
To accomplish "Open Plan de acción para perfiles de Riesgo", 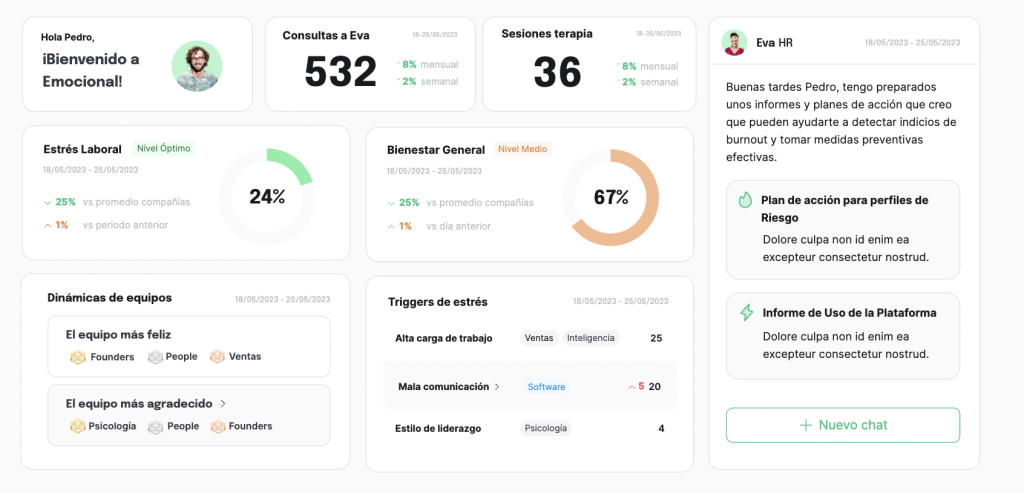I will point(843,229).
